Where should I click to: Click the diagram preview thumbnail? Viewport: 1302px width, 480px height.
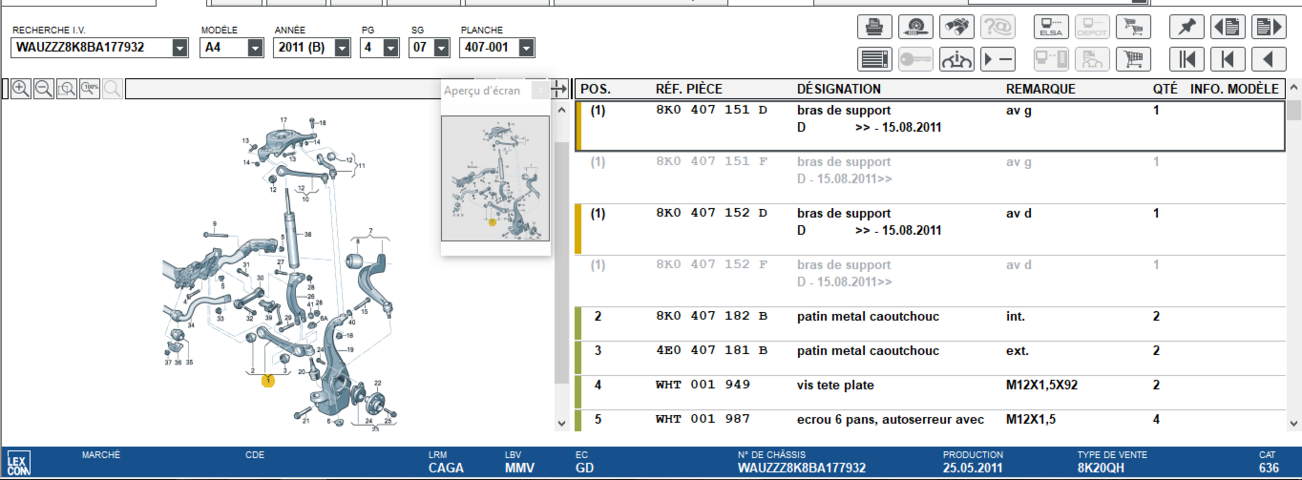[x=495, y=178]
